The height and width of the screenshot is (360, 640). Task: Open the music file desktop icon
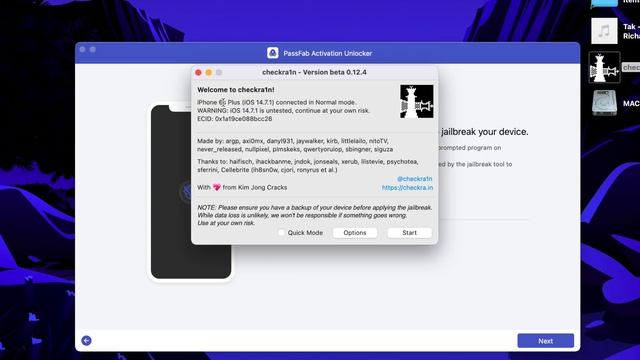(x=604, y=31)
